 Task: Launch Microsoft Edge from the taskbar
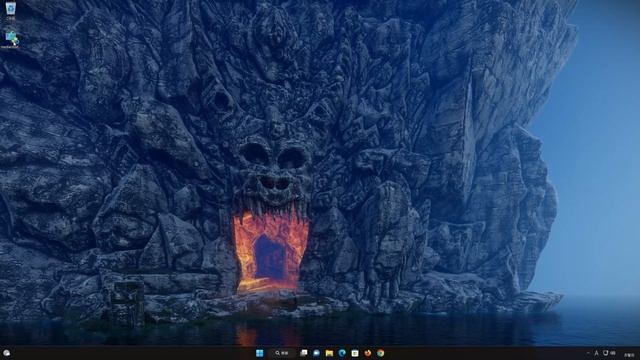coord(342,353)
